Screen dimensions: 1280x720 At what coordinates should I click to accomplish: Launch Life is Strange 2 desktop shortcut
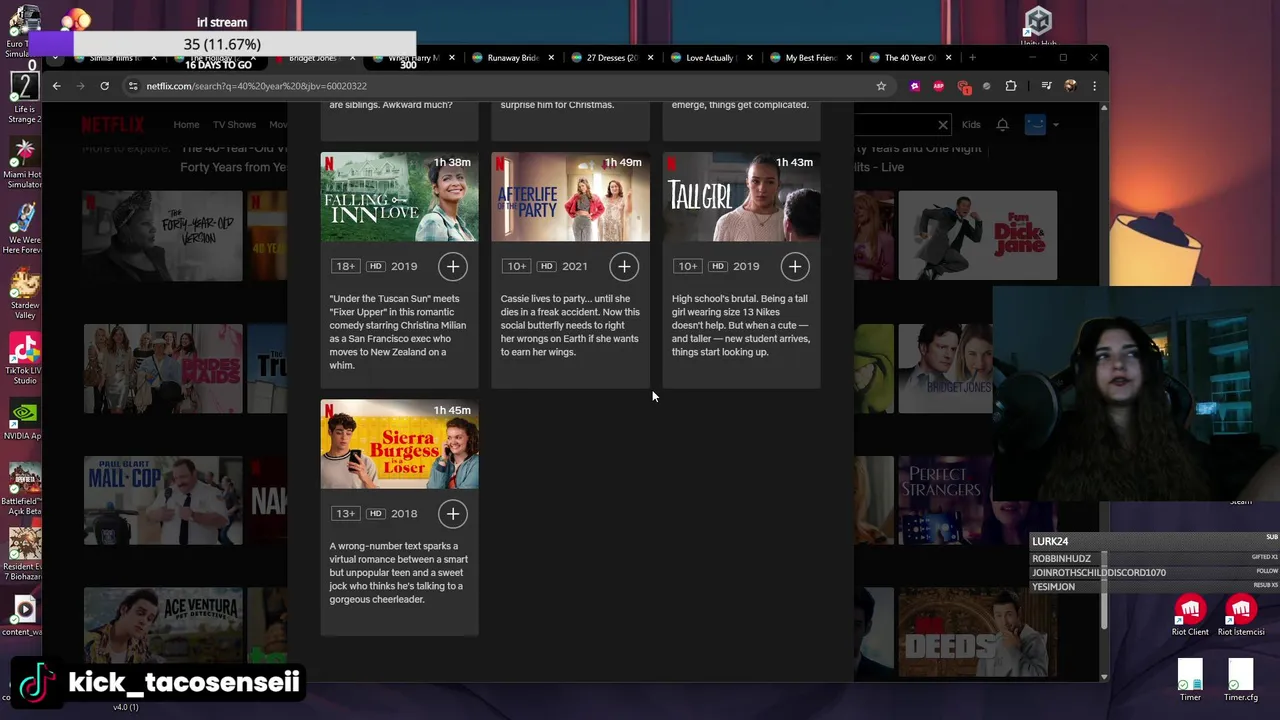25,98
